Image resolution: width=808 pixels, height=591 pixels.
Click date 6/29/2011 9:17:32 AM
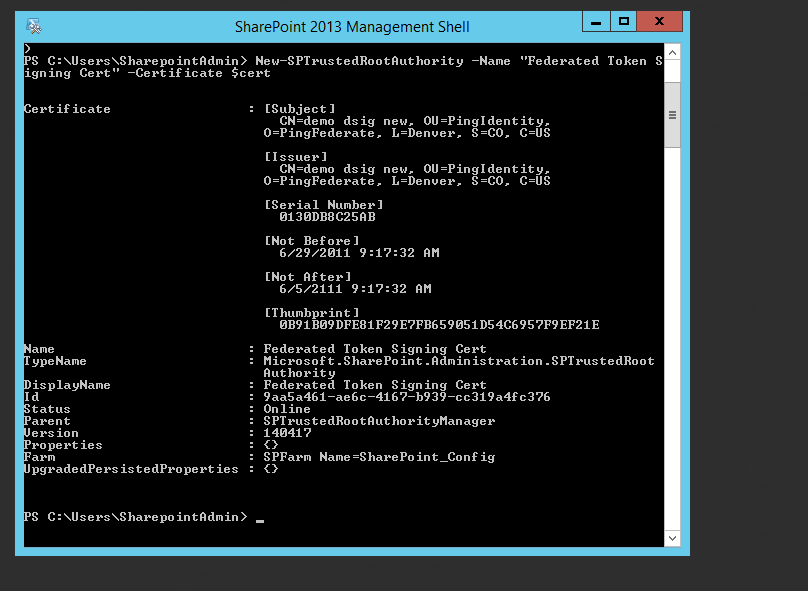(x=359, y=253)
